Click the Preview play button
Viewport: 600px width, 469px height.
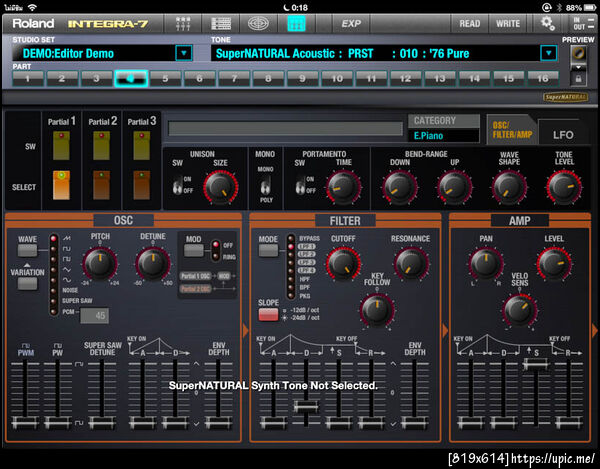(578, 53)
